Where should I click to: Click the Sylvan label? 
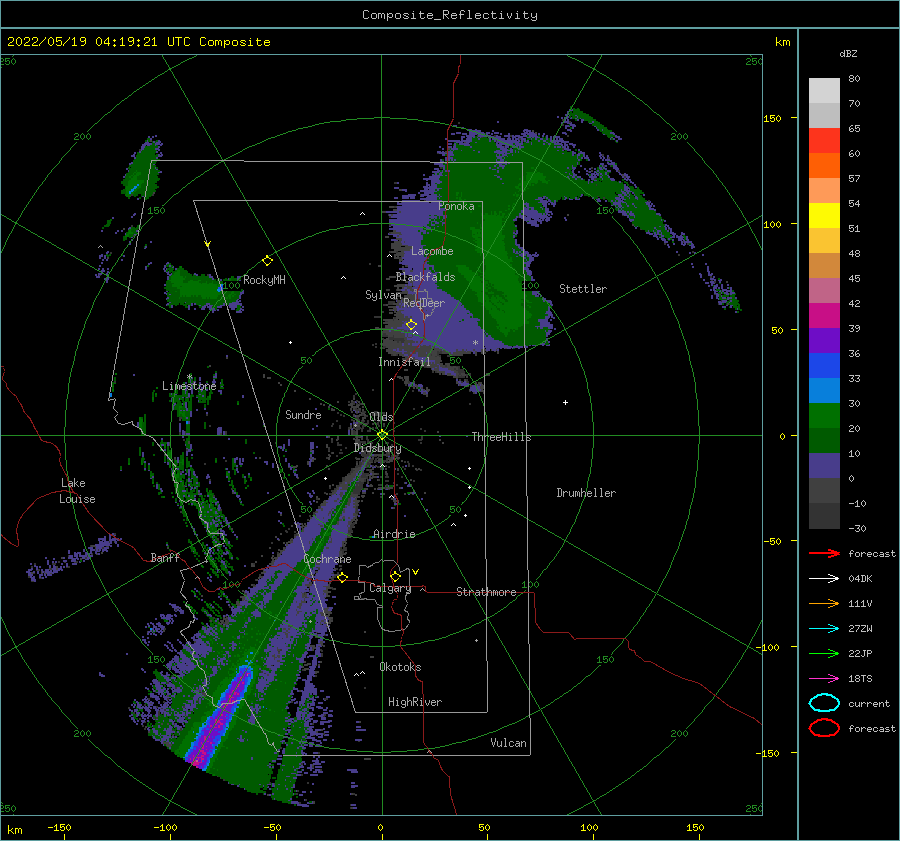(x=383, y=295)
